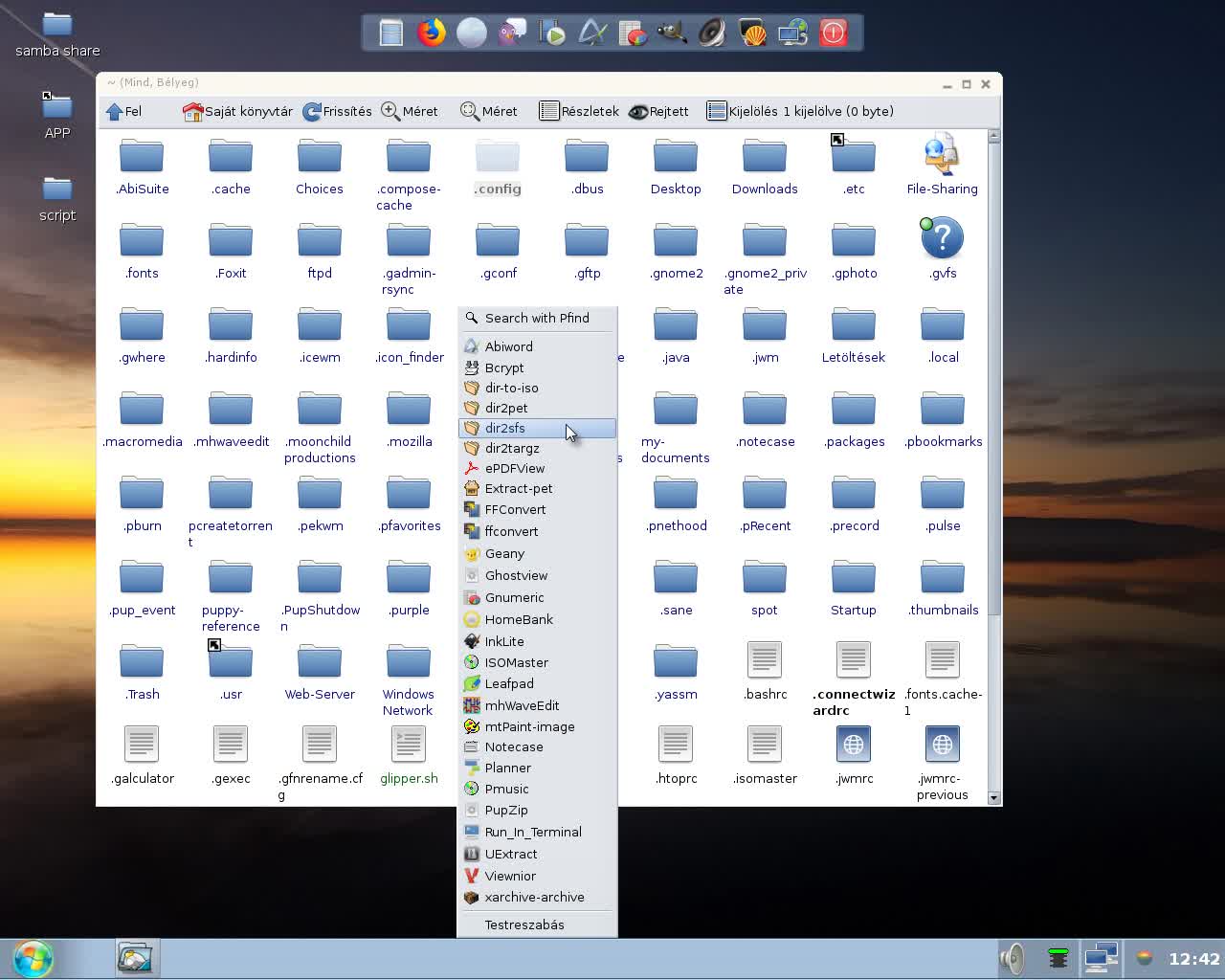
Task: Select Bcrypt from the context menu
Action: pos(537,367)
